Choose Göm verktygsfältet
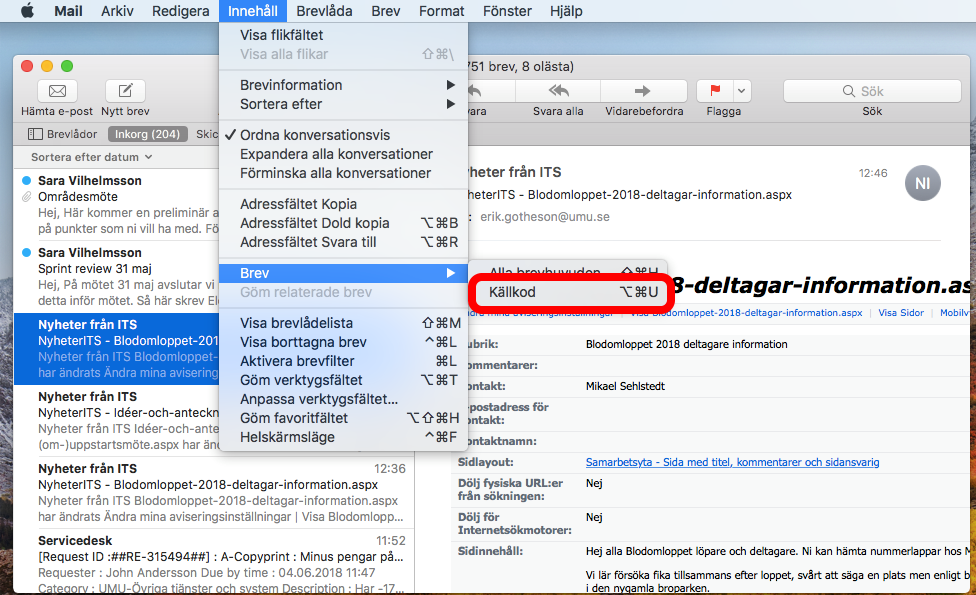Screen dimensions: 976x595 344,380
